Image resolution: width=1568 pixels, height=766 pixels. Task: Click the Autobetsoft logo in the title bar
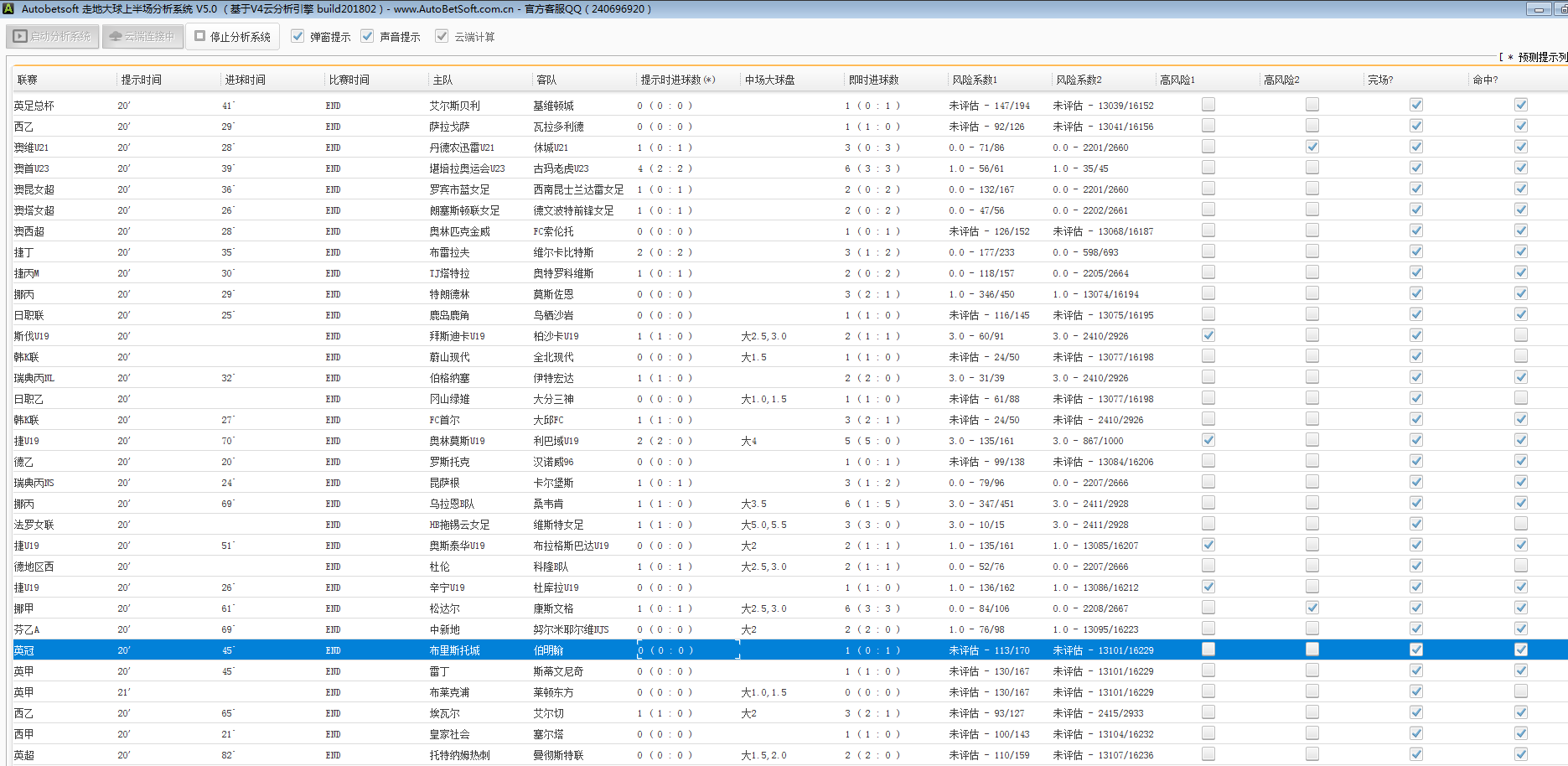tap(8, 9)
